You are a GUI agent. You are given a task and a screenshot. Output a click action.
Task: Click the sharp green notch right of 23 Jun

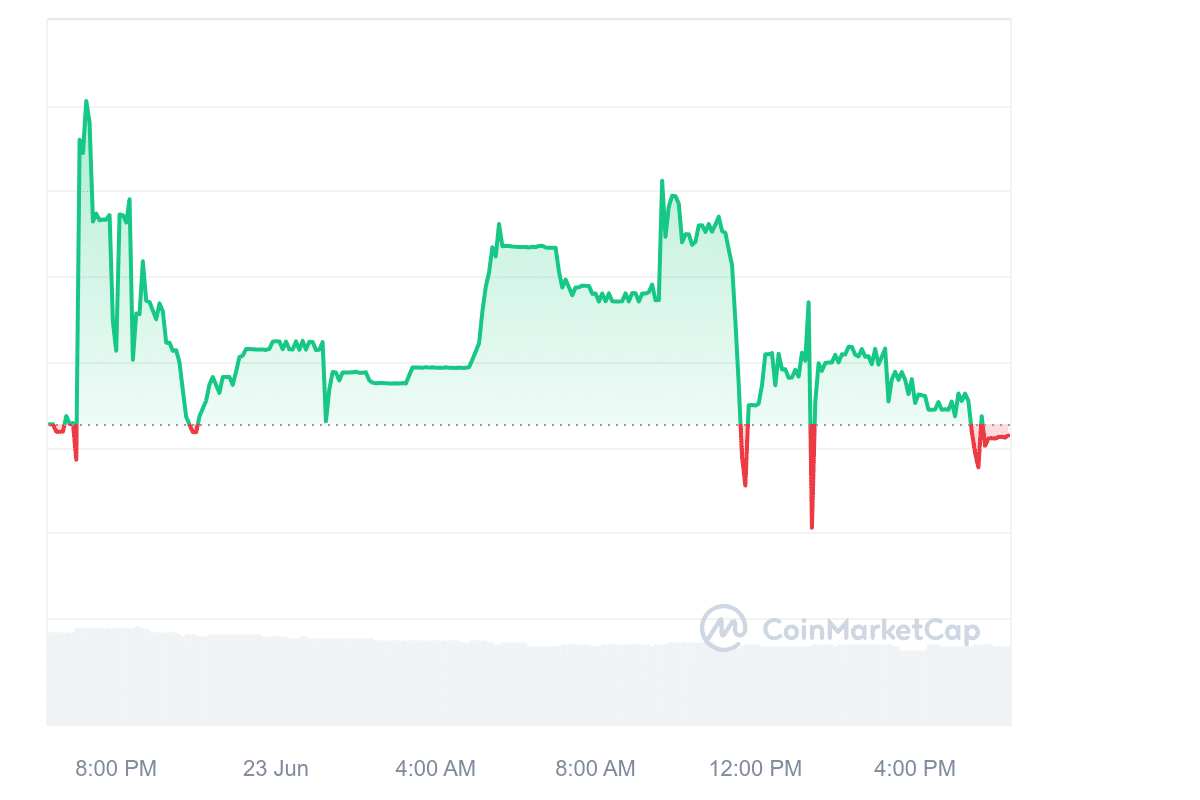[x=326, y=420]
